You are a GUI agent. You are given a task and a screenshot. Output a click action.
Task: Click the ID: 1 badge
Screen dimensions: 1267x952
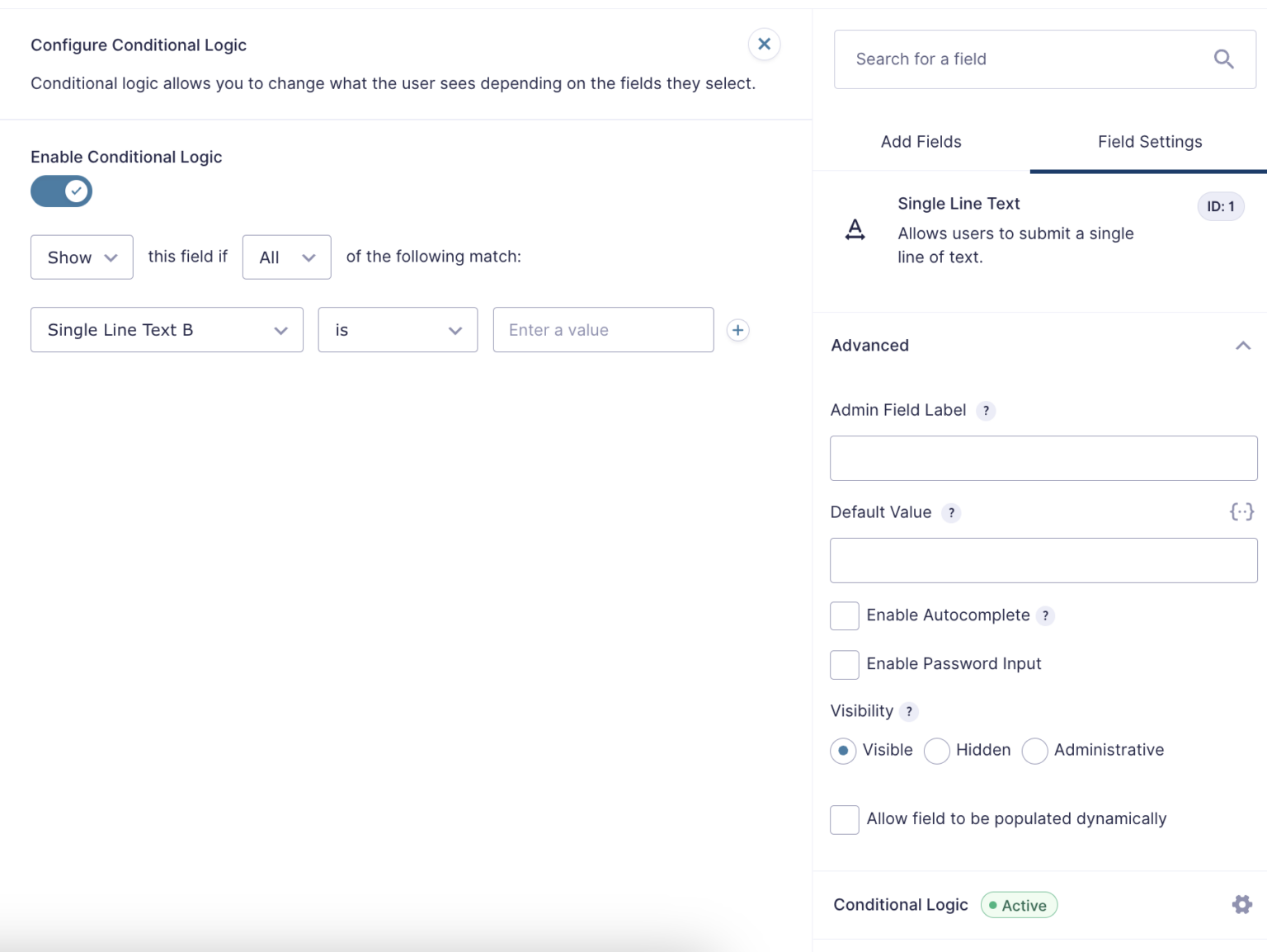point(1220,206)
